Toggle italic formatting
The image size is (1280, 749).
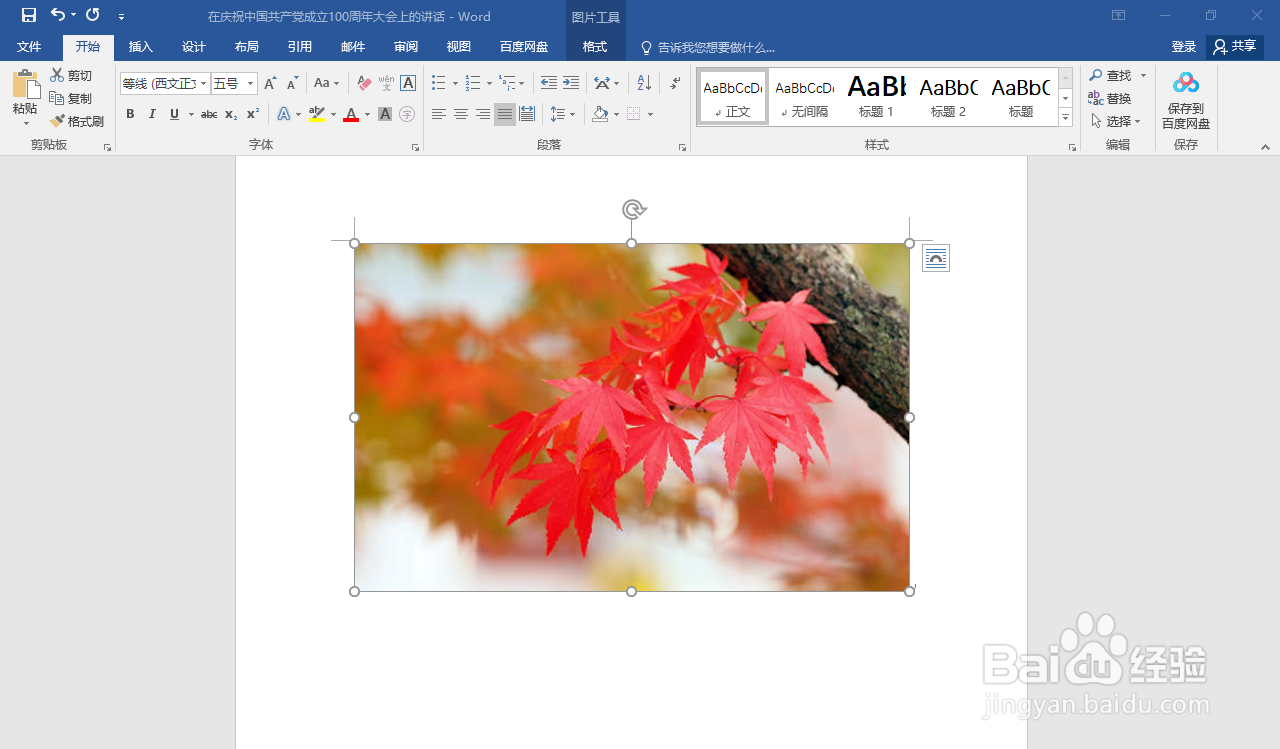click(152, 114)
